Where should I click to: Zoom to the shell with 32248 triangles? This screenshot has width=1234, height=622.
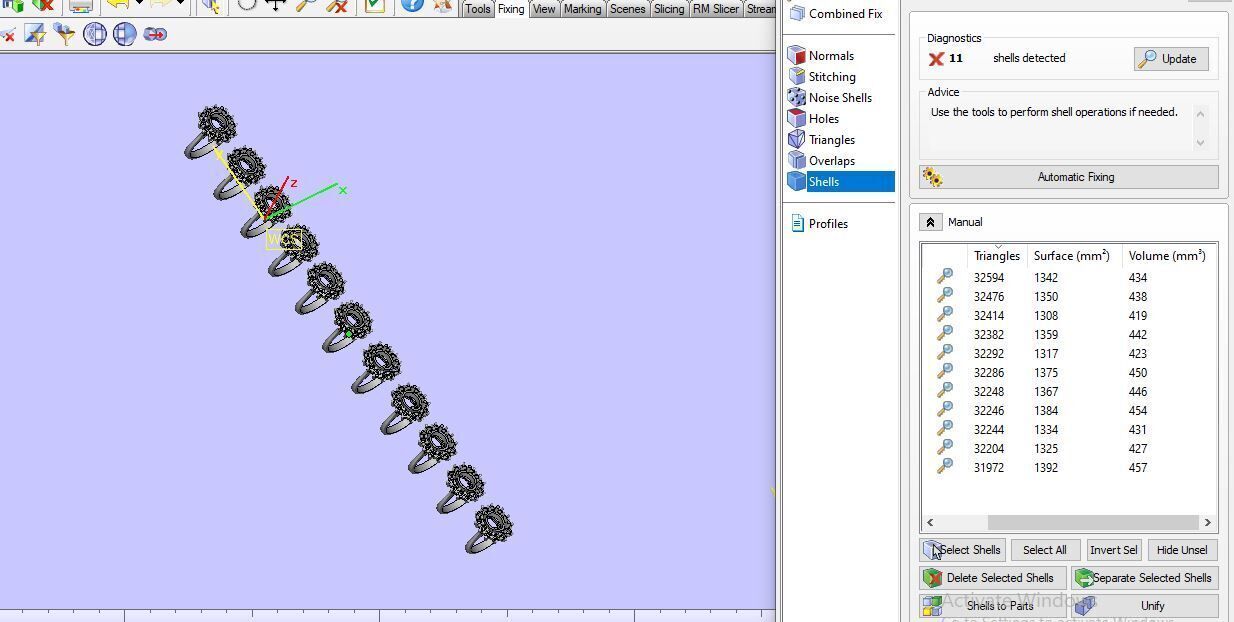tap(944, 391)
